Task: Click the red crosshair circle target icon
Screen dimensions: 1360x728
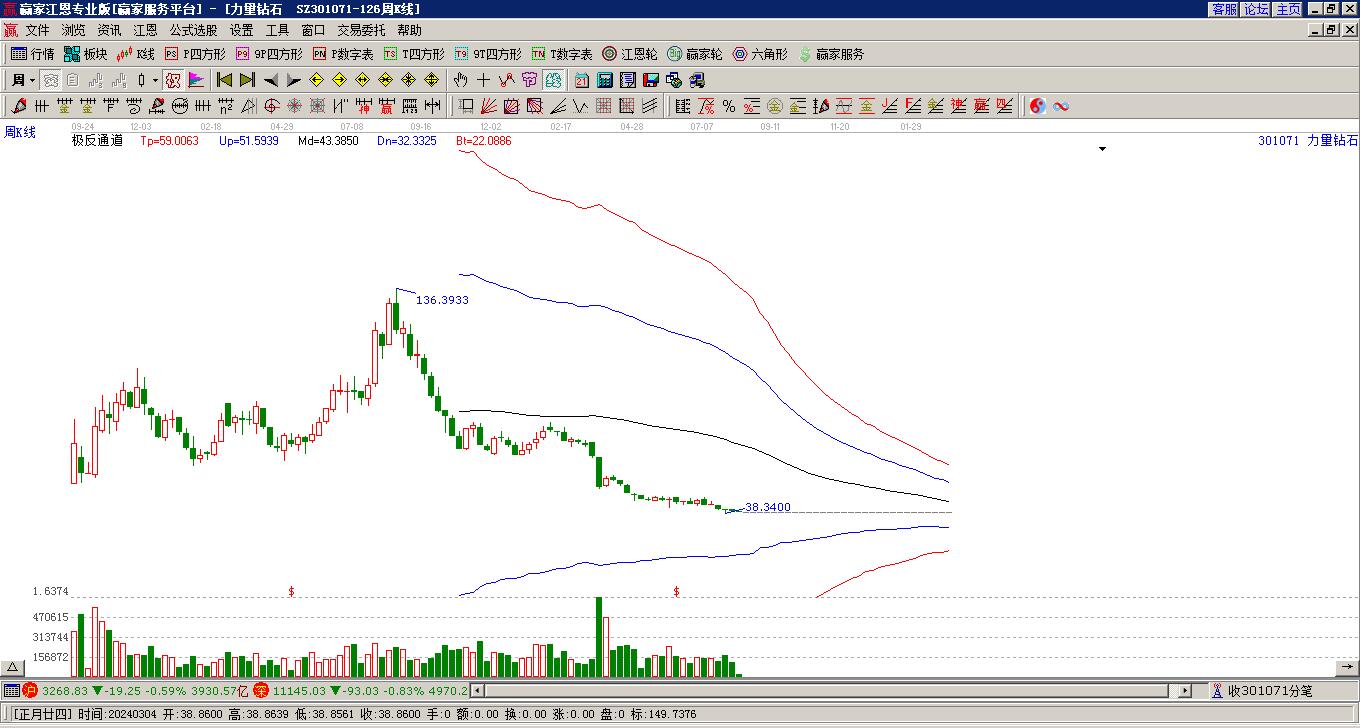Action: tap(271, 106)
